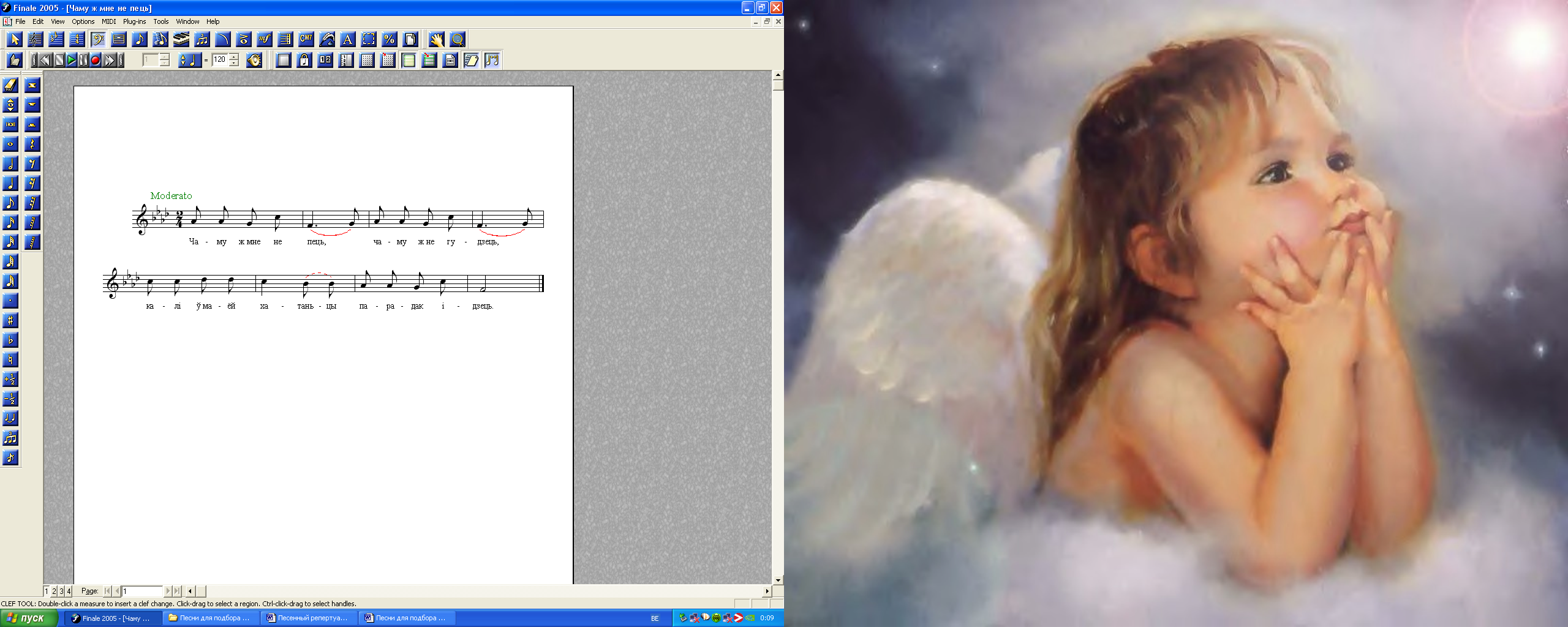Start playback with the green Play button
This screenshot has width=1568, height=627.
click(71, 60)
